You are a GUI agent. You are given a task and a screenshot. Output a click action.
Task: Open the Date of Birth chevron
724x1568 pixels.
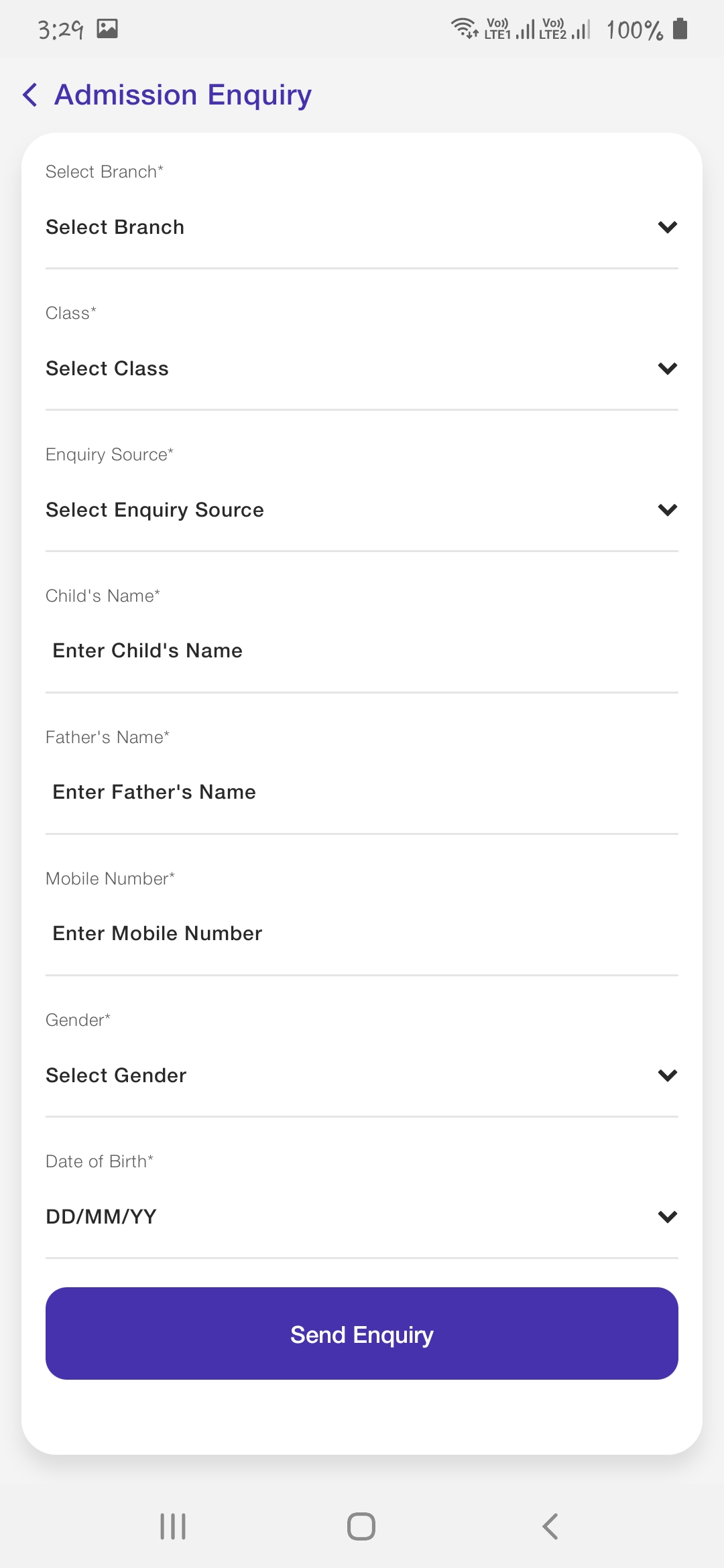pos(668,1217)
